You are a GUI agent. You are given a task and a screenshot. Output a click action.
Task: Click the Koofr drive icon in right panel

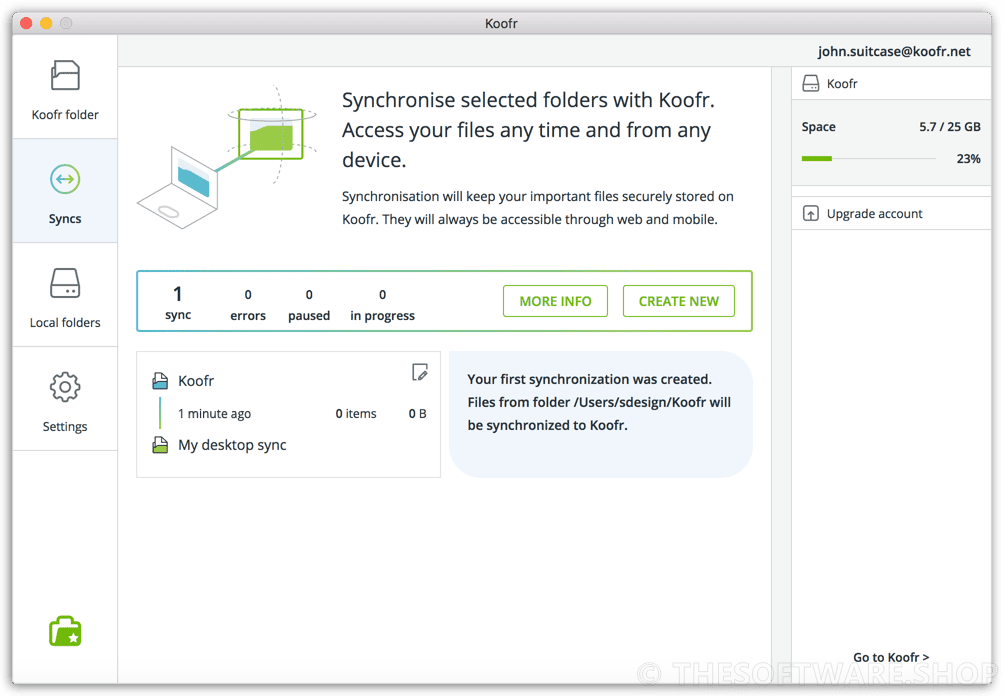tap(811, 84)
